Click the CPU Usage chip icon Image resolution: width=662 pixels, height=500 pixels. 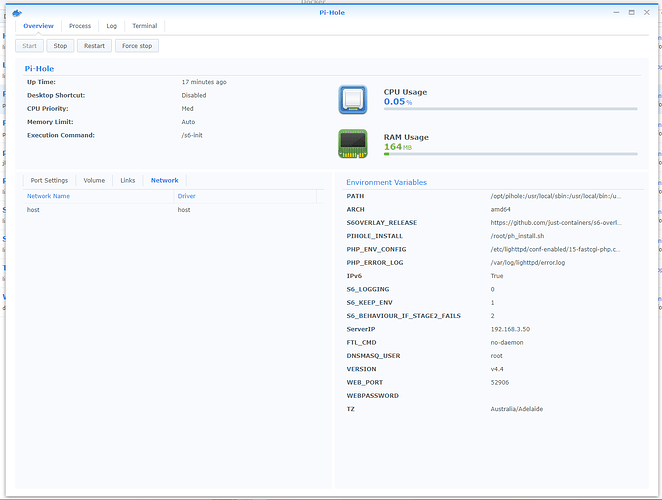(352, 100)
